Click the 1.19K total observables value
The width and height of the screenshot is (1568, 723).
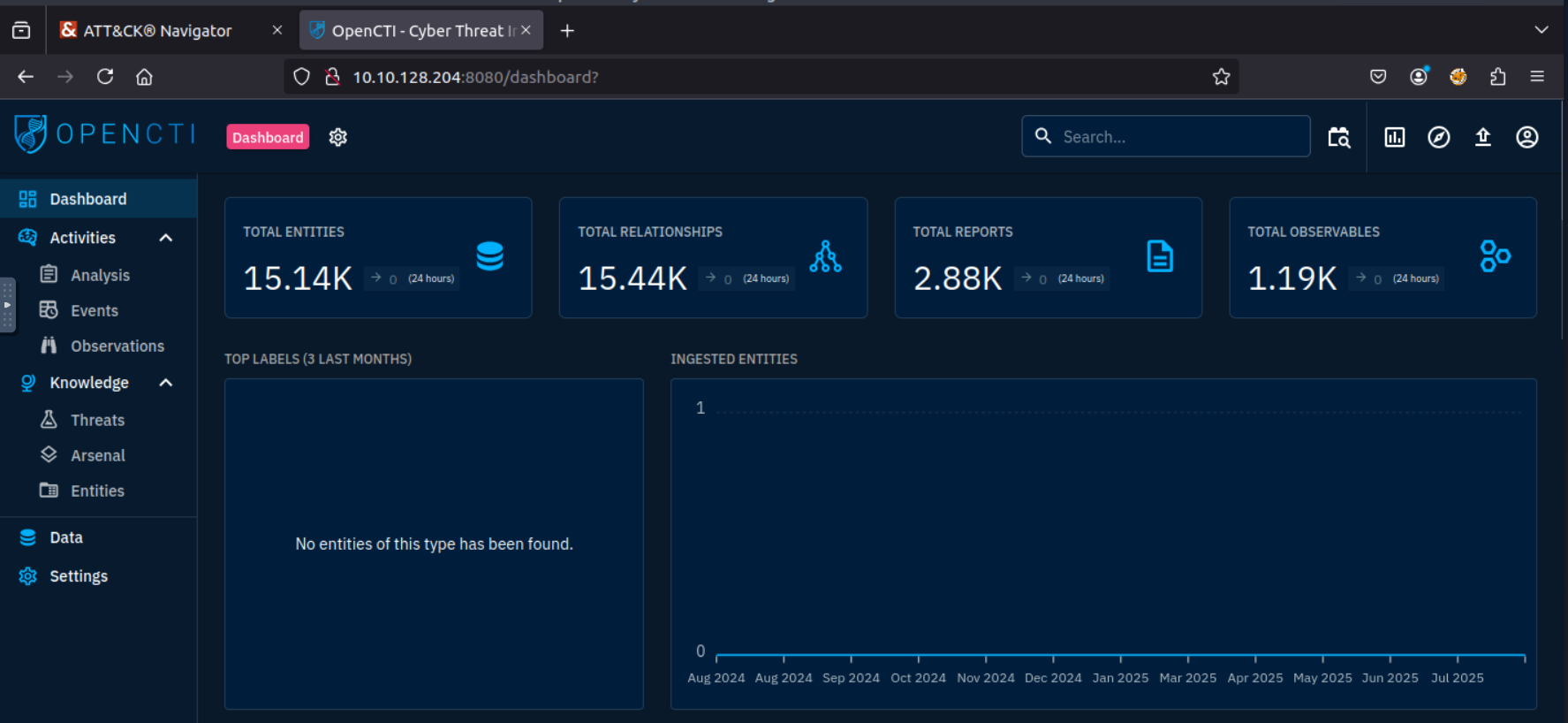point(1292,278)
